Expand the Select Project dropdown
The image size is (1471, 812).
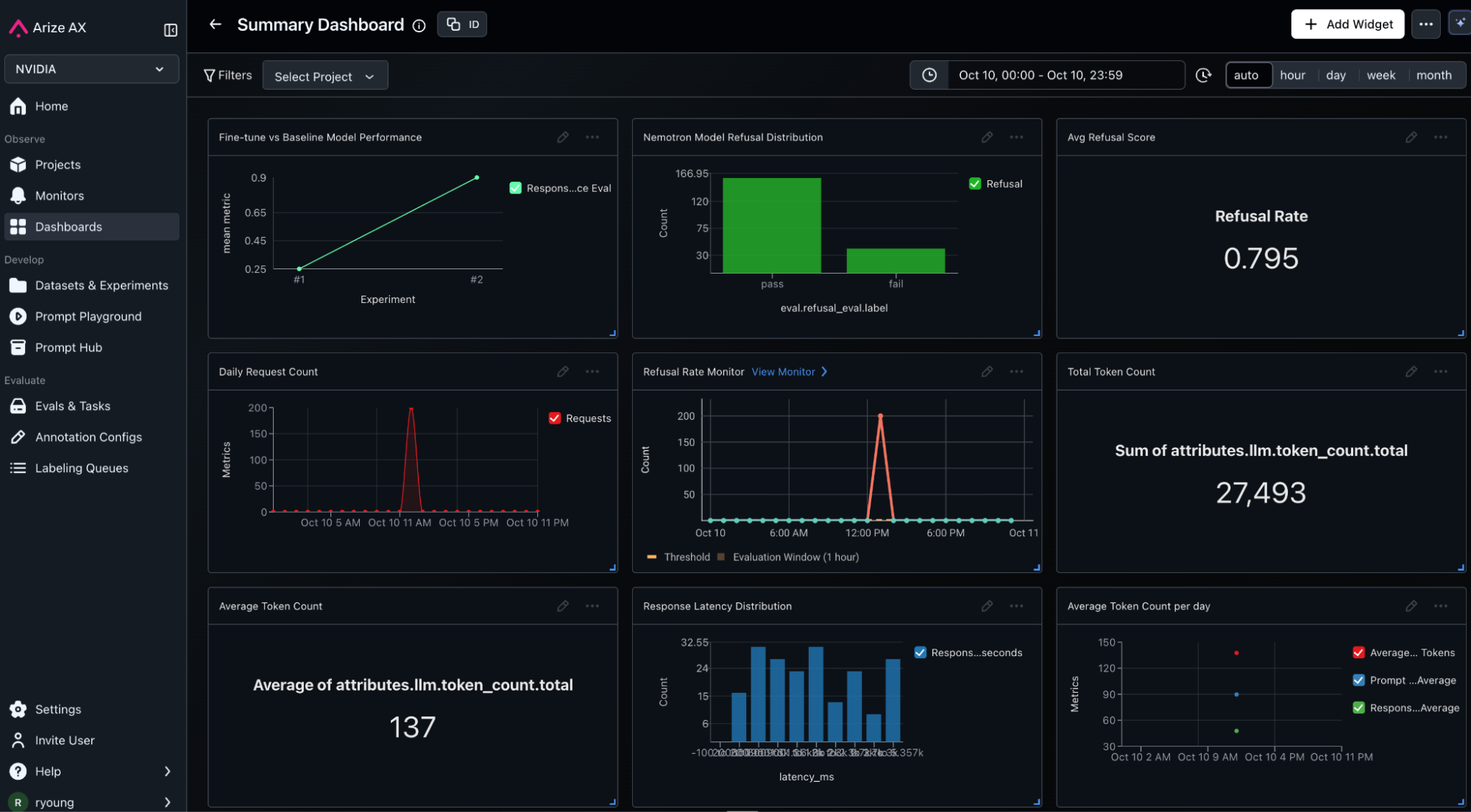coord(325,76)
